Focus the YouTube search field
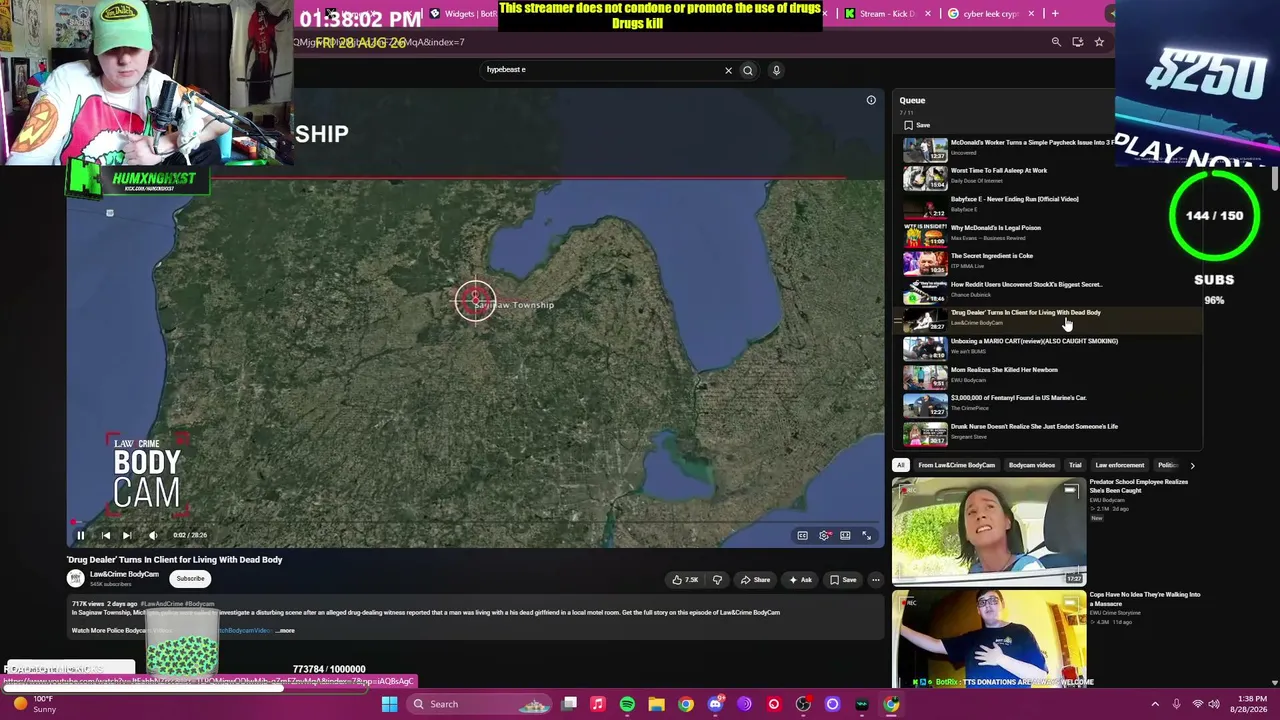The image size is (1280, 720). pos(602,70)
